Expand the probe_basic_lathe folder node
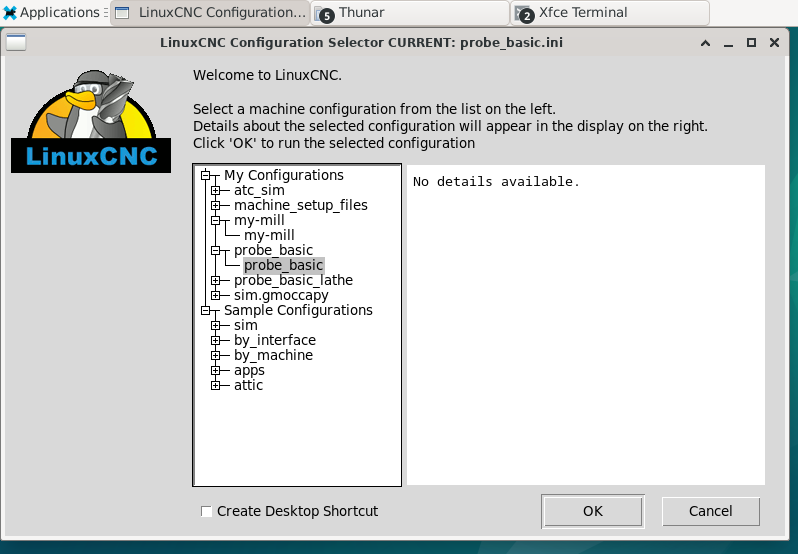The height and width of the screenshot is (554, 798). (x=215, y=280)
